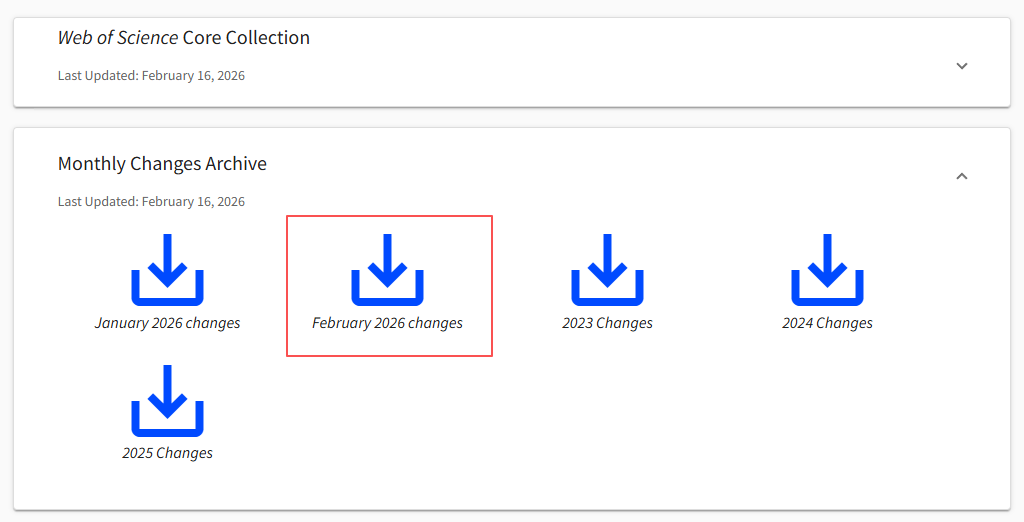Screen dimensions: 1024x522
Task: Click the "Core Collection" words in the top heading
Action: (x=246, y=38)
